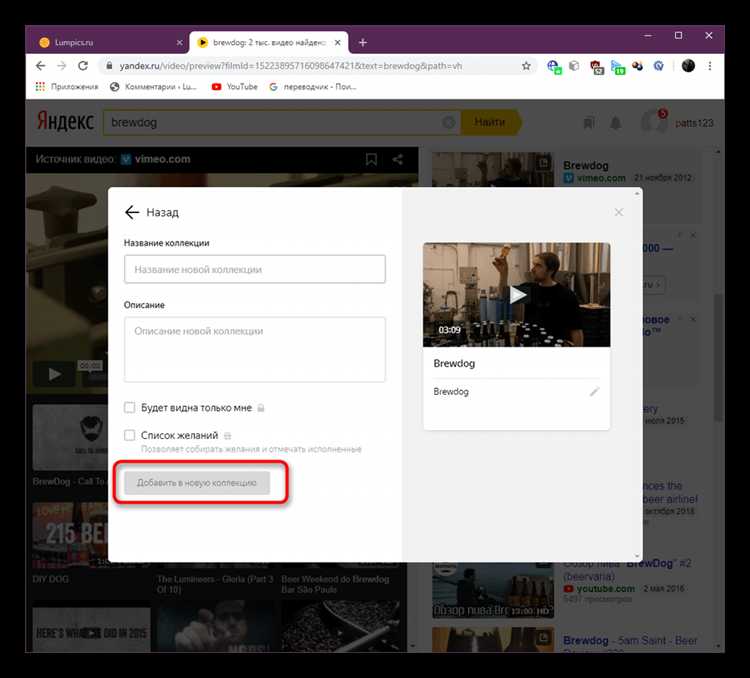The image size is (750, 678).
Task: Click the page scrollbar on the right
Action: pyautogui.click(x=718, y=356)
